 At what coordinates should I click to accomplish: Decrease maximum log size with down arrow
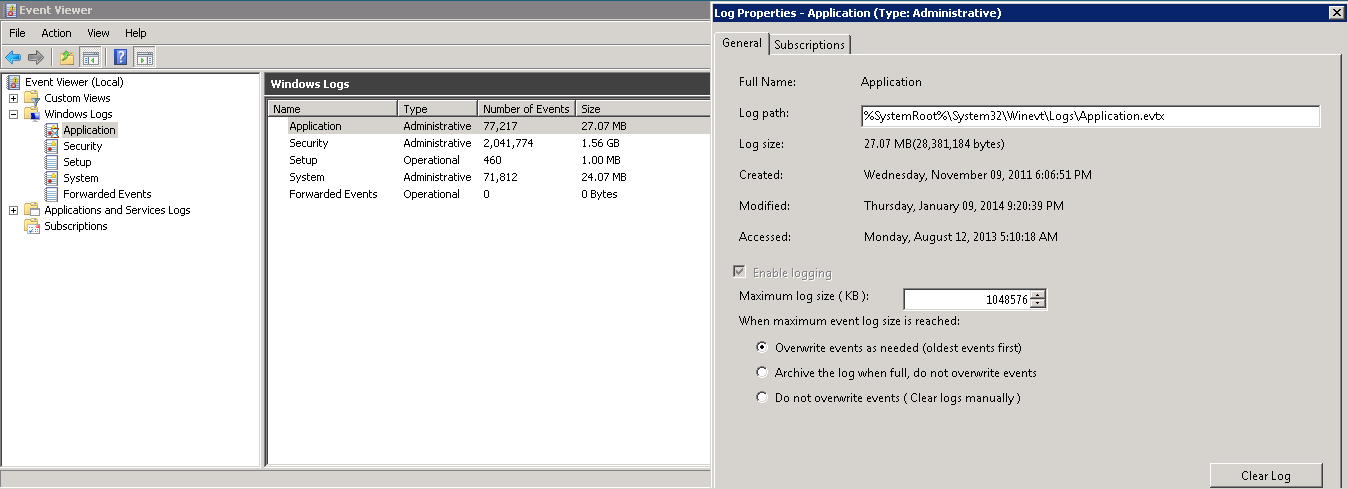[x=1038, y=303]
